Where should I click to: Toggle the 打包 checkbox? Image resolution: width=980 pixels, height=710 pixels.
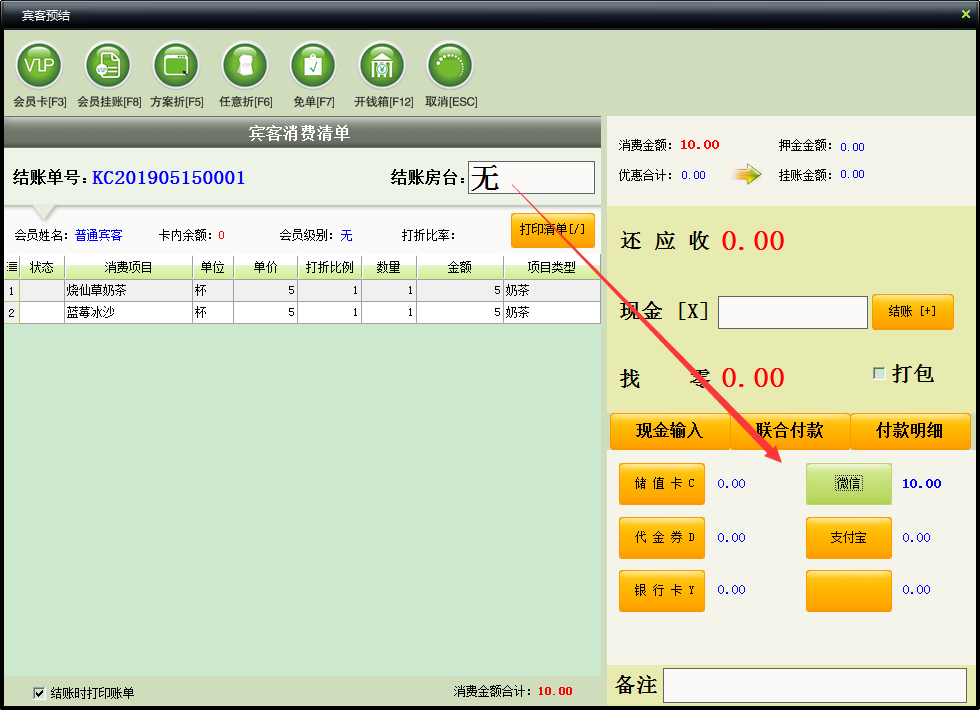(879, 374)
